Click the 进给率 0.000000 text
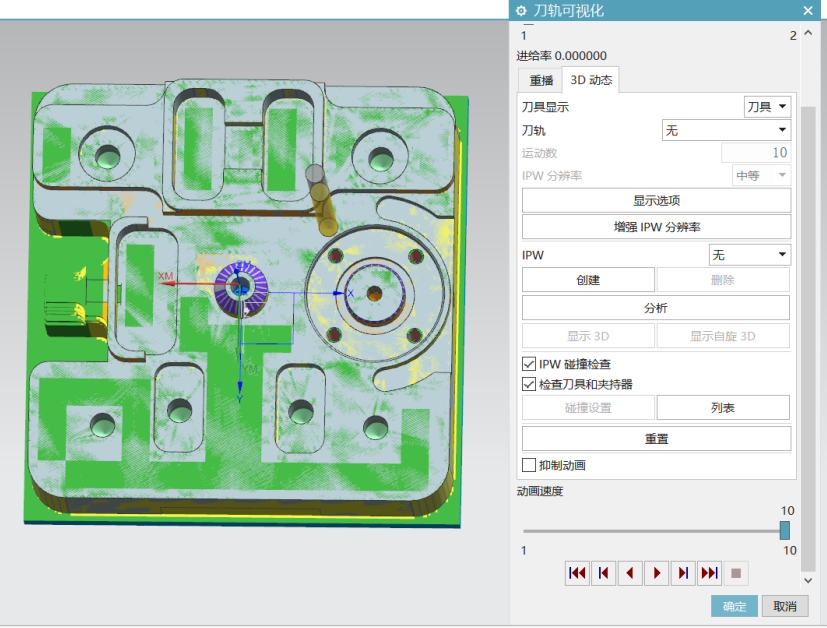 click(561, 55)
